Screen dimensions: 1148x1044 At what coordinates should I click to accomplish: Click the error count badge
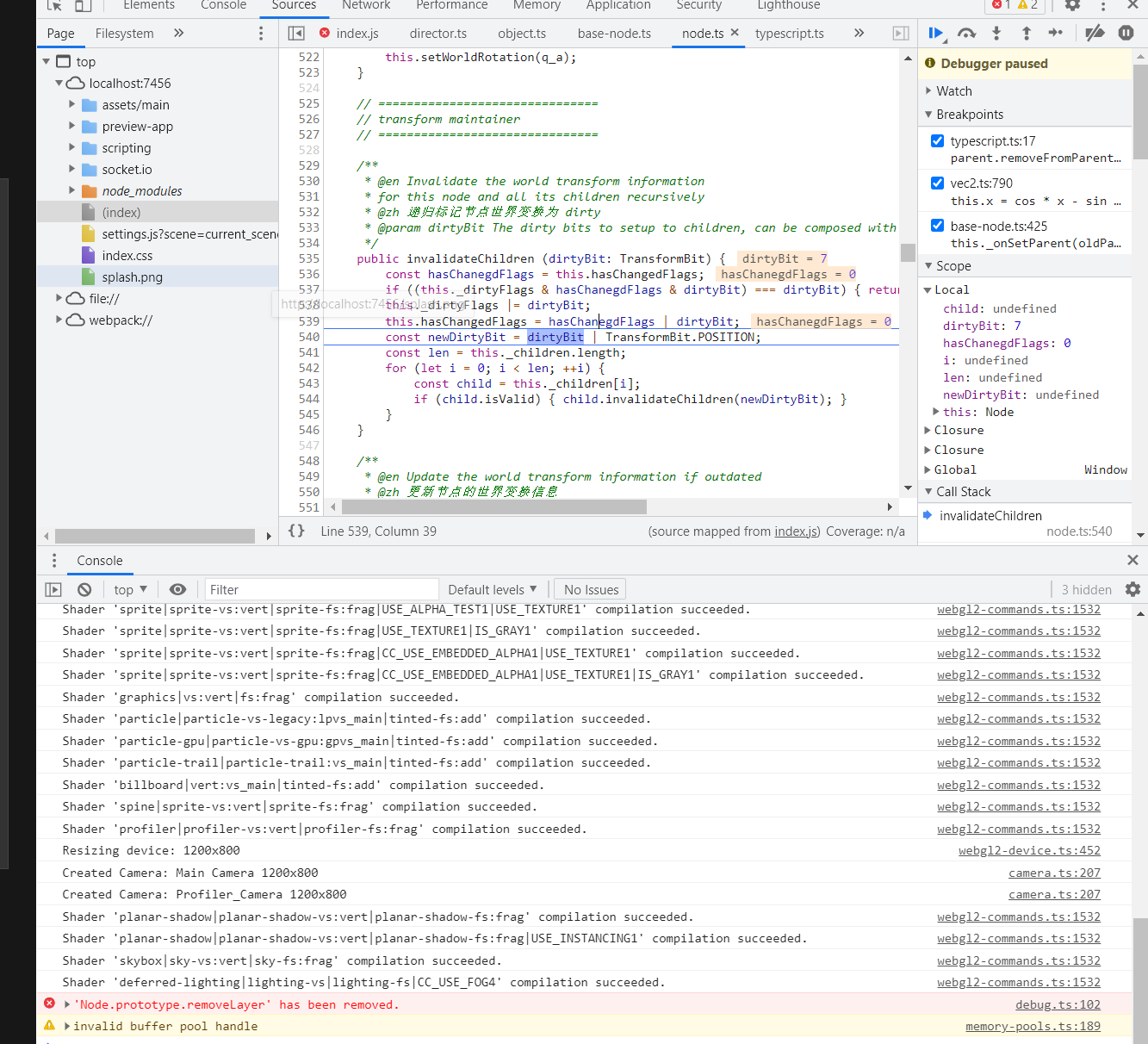[1002, 5]
